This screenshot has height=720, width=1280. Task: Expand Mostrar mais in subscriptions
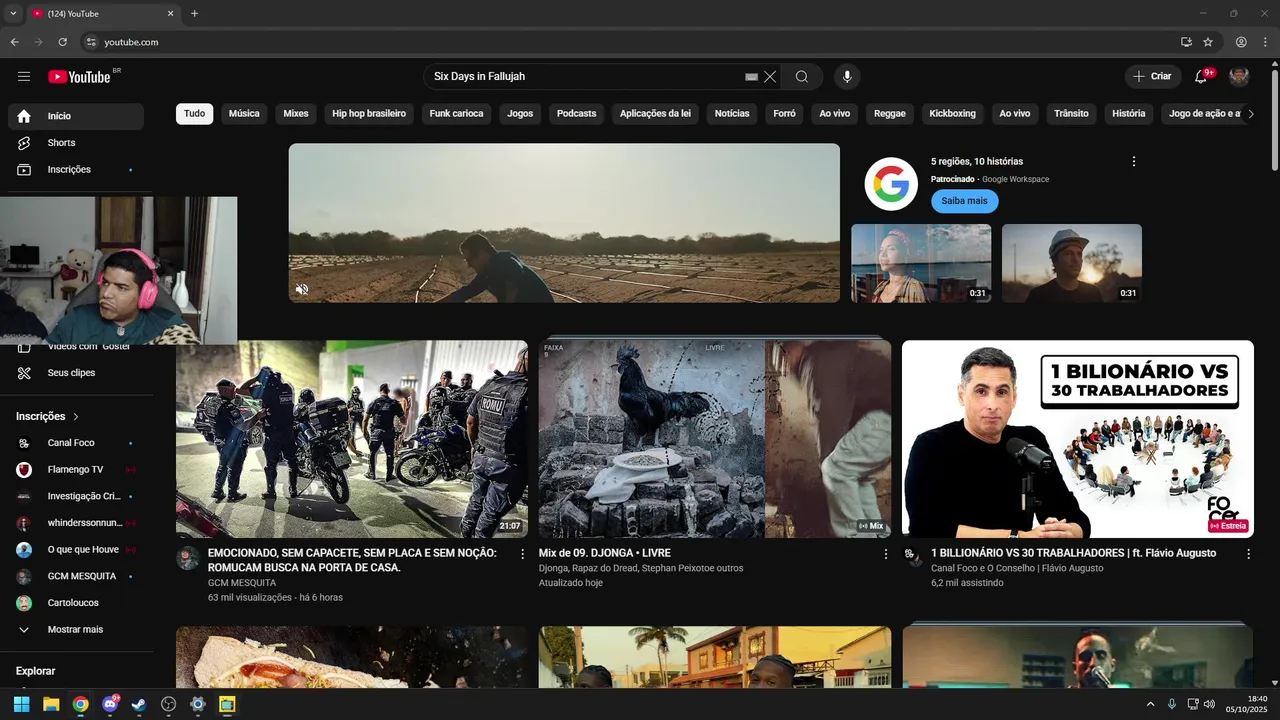76,630
